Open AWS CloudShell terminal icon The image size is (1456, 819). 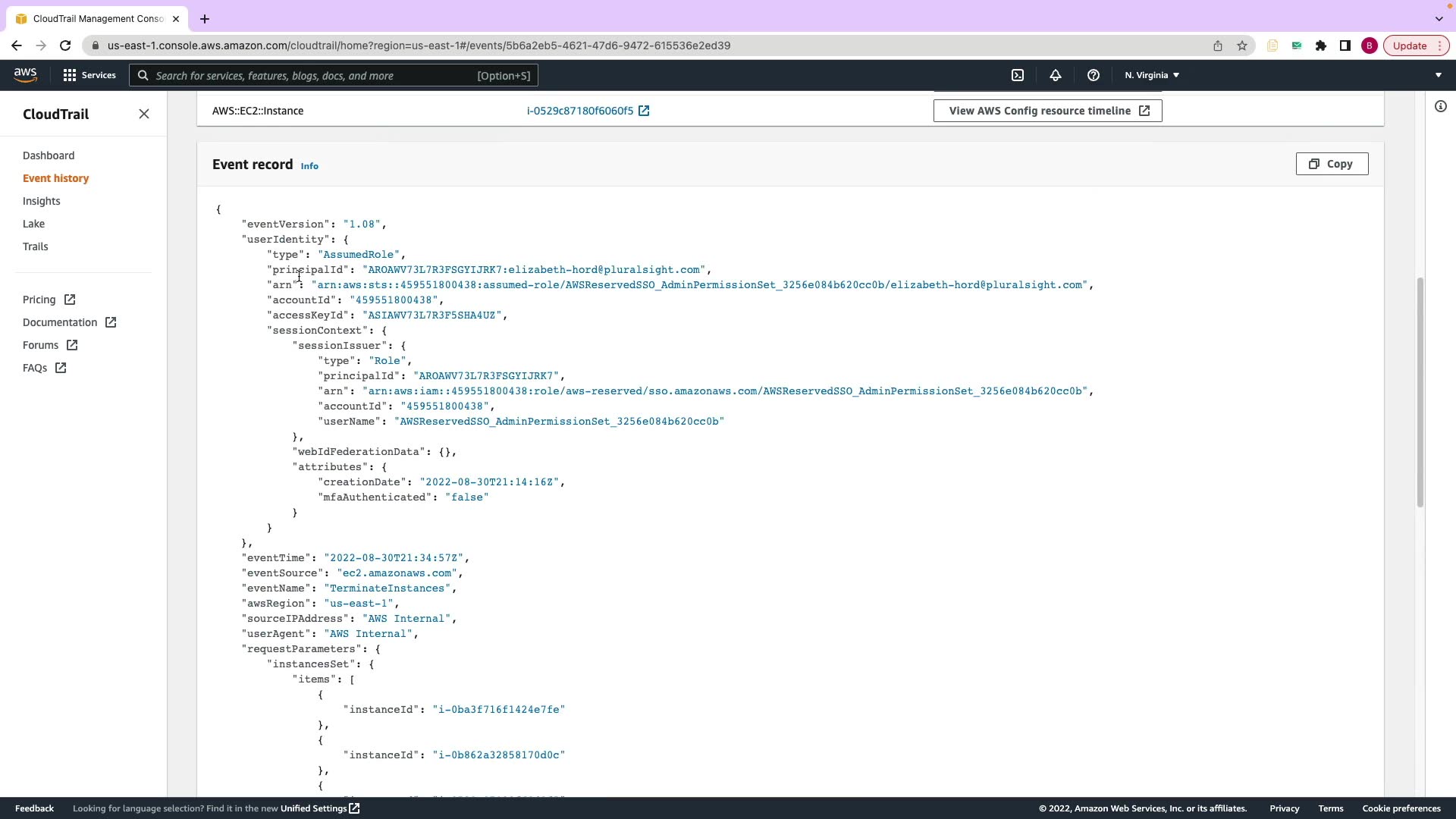tap(1018, 75)
